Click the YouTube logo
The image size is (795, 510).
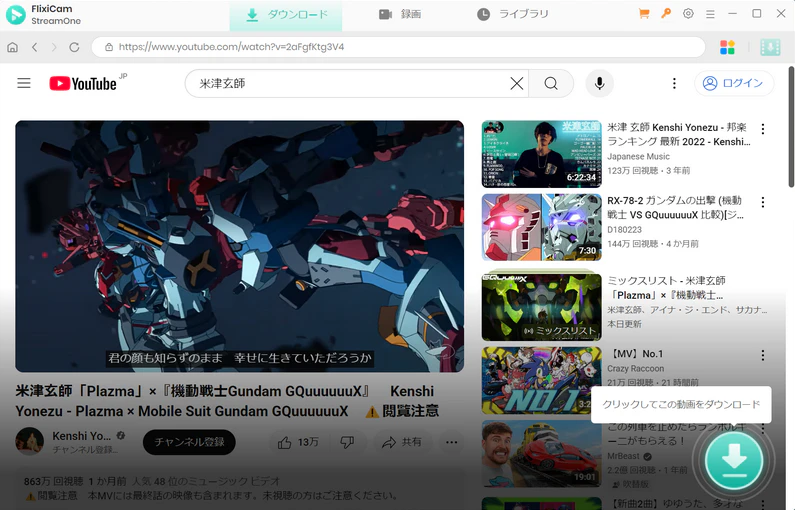(x=83, y=84)
